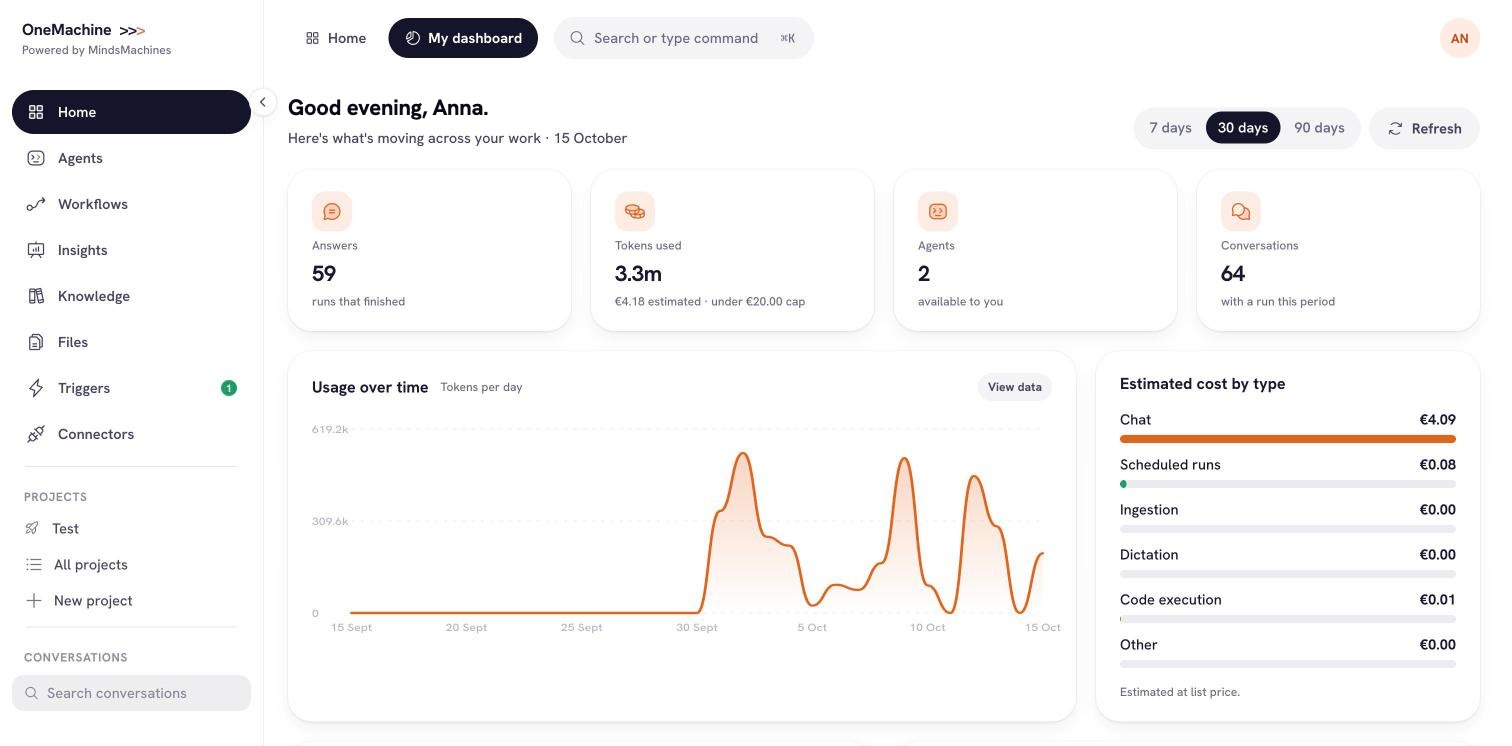Click the Test project rocket icon
Viewport: 1512px width, 746px height.
pyautogui.click(x=33, y=528)
